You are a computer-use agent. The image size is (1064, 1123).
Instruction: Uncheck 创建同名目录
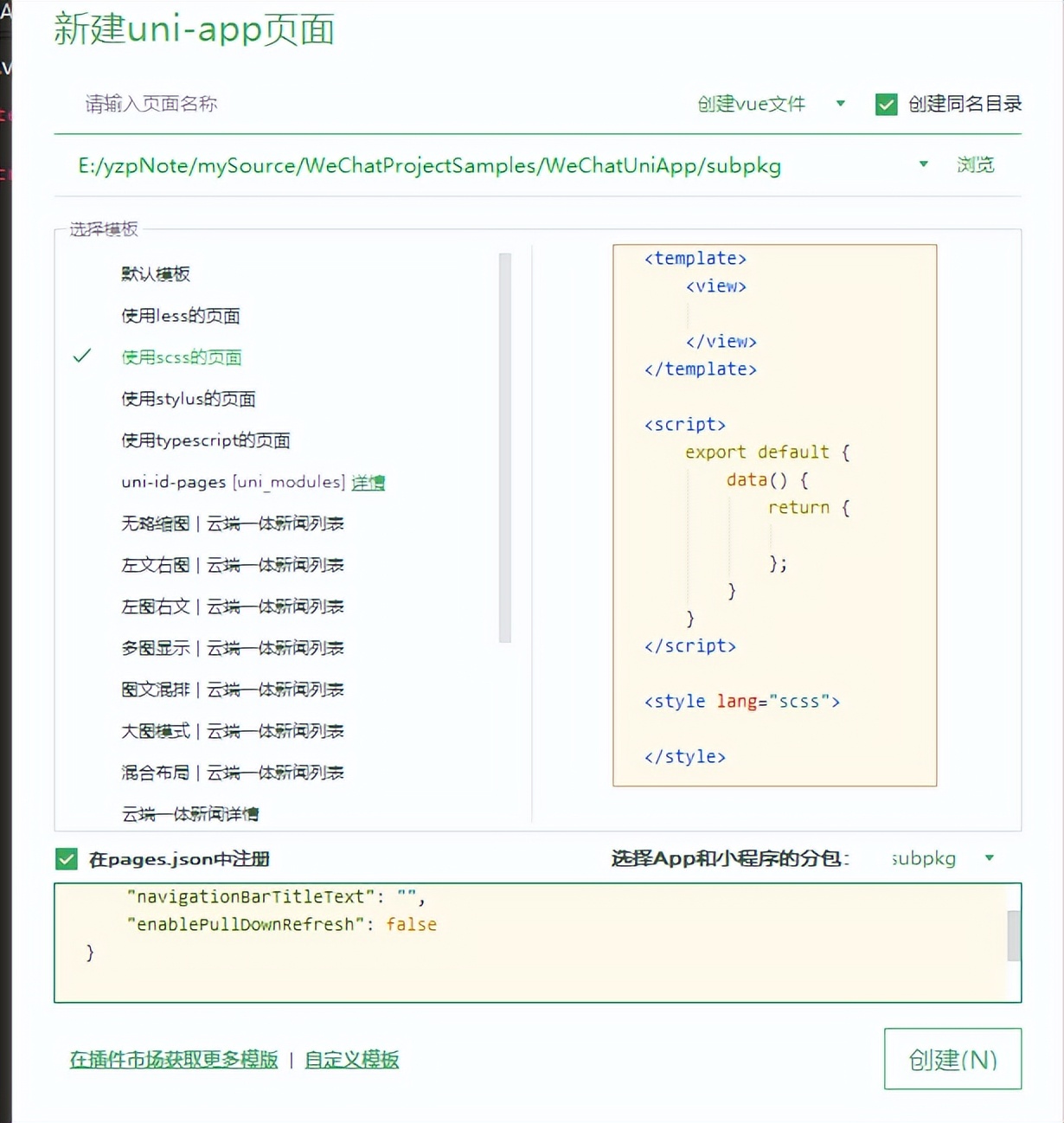pos(887,104)
